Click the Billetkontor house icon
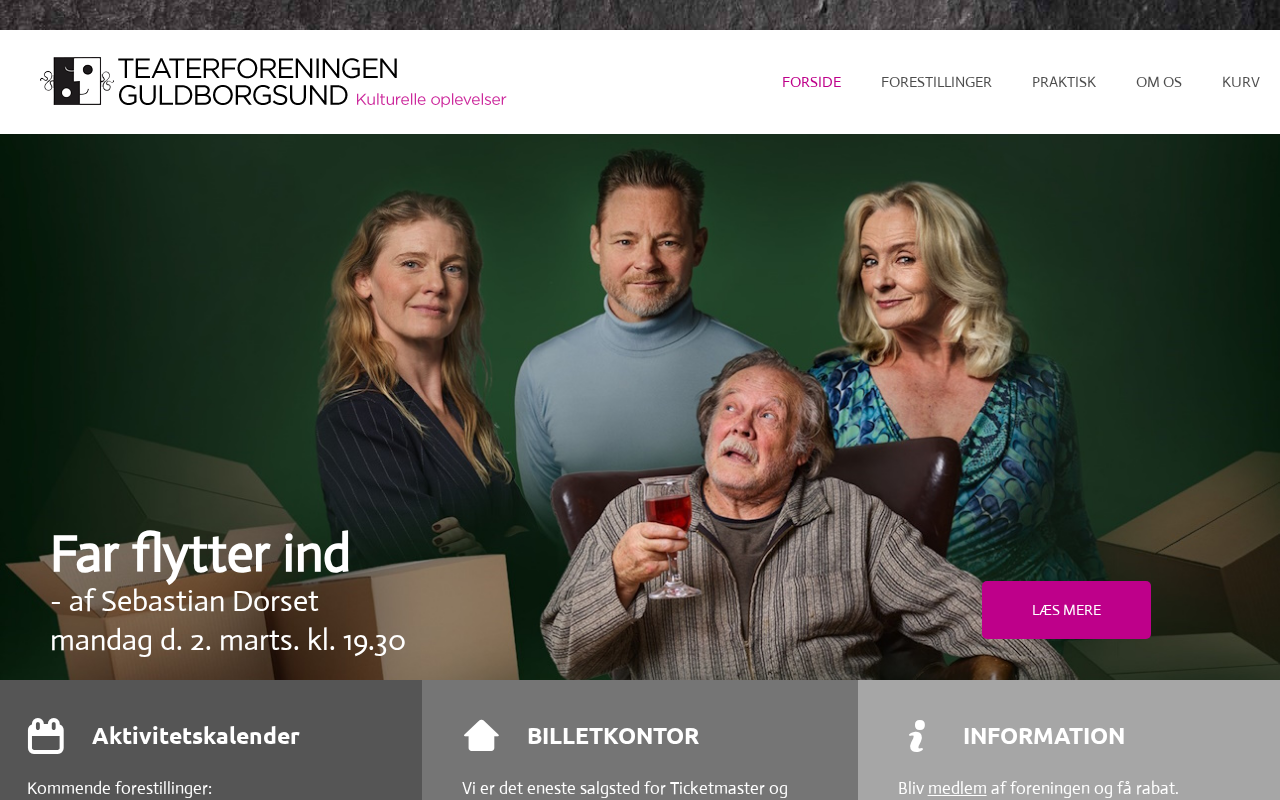 (481, 736)
